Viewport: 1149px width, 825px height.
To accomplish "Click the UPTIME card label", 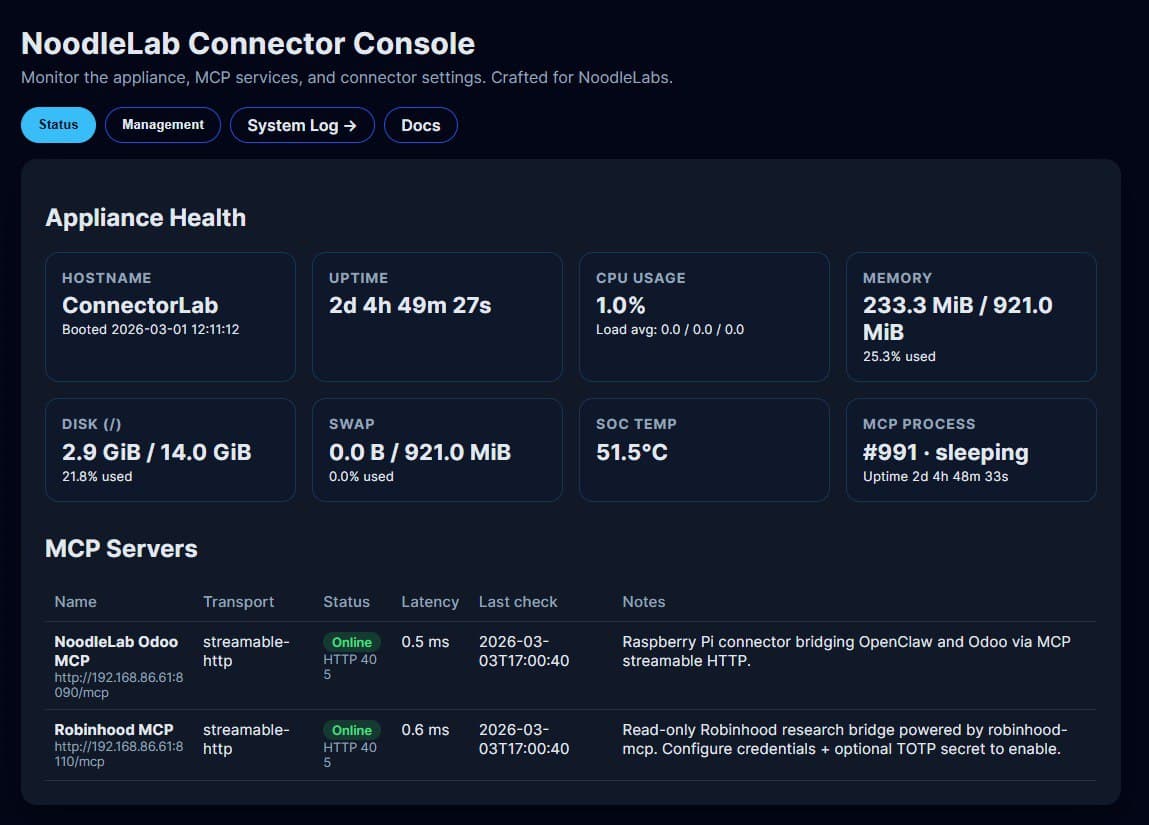I will [358, 278].
